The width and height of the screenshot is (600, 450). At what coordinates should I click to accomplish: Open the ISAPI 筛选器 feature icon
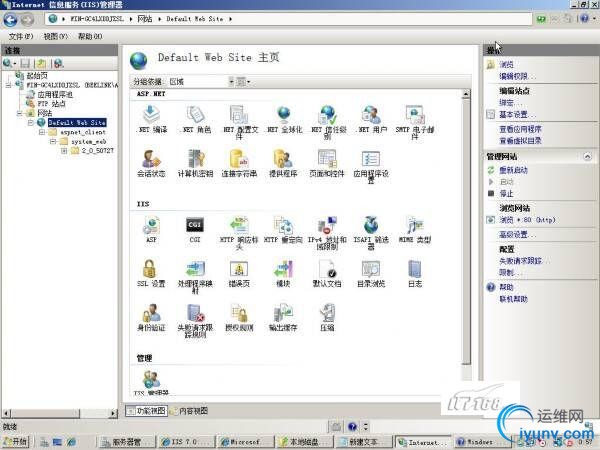pos(371,232)
